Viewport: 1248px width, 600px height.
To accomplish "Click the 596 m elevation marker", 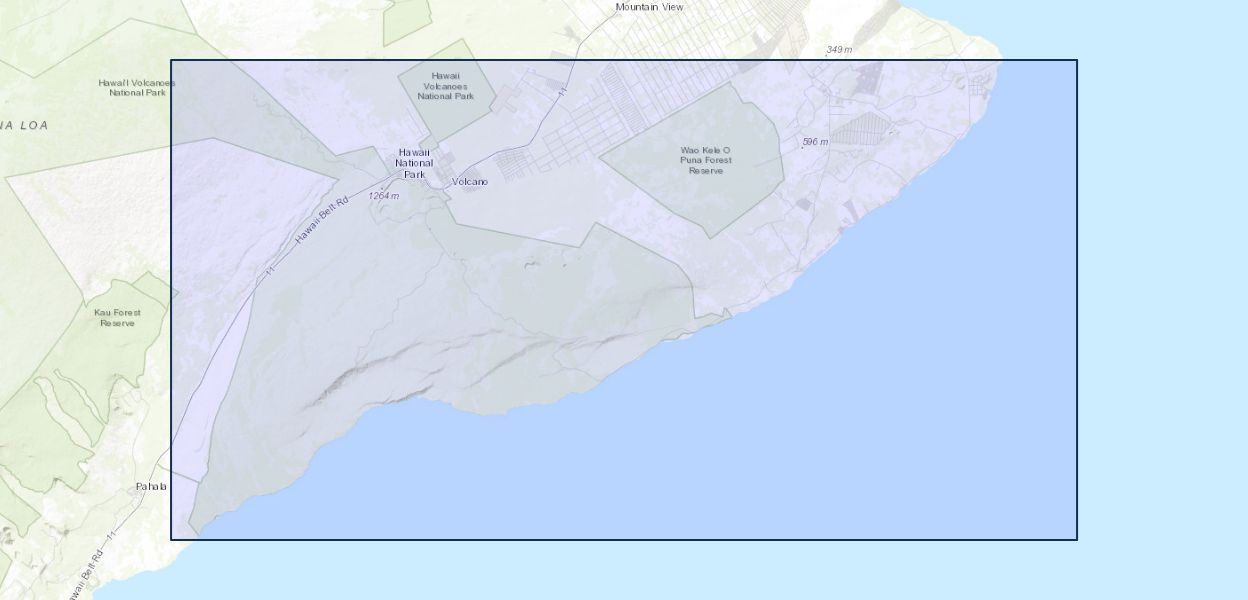I will click(815, 142).
